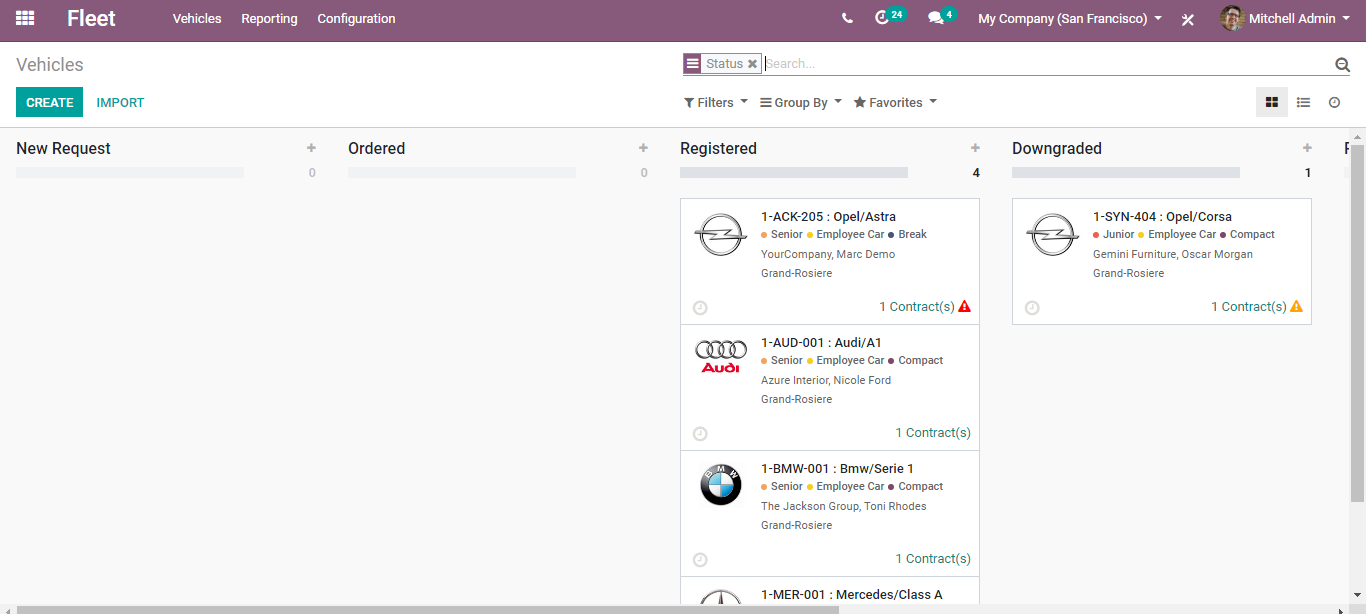This screenshot has height=614, width=1366.
Task: Open the 1-BMW-001 : Bmw/Serie 1 card title
Action: tap(837, 468)
